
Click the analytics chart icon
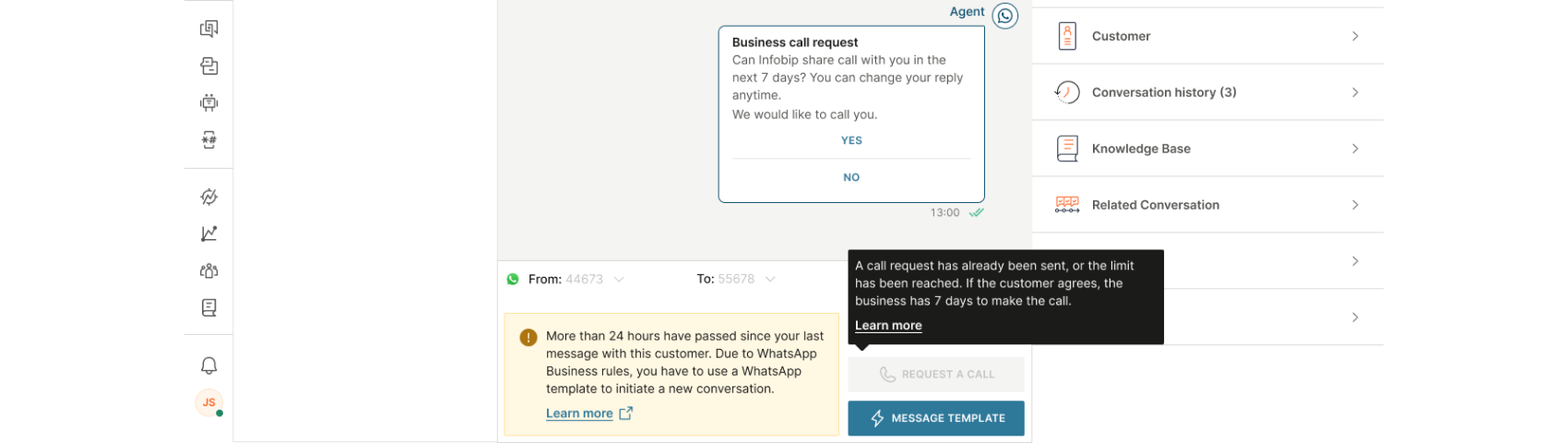[x=209, y=233]
